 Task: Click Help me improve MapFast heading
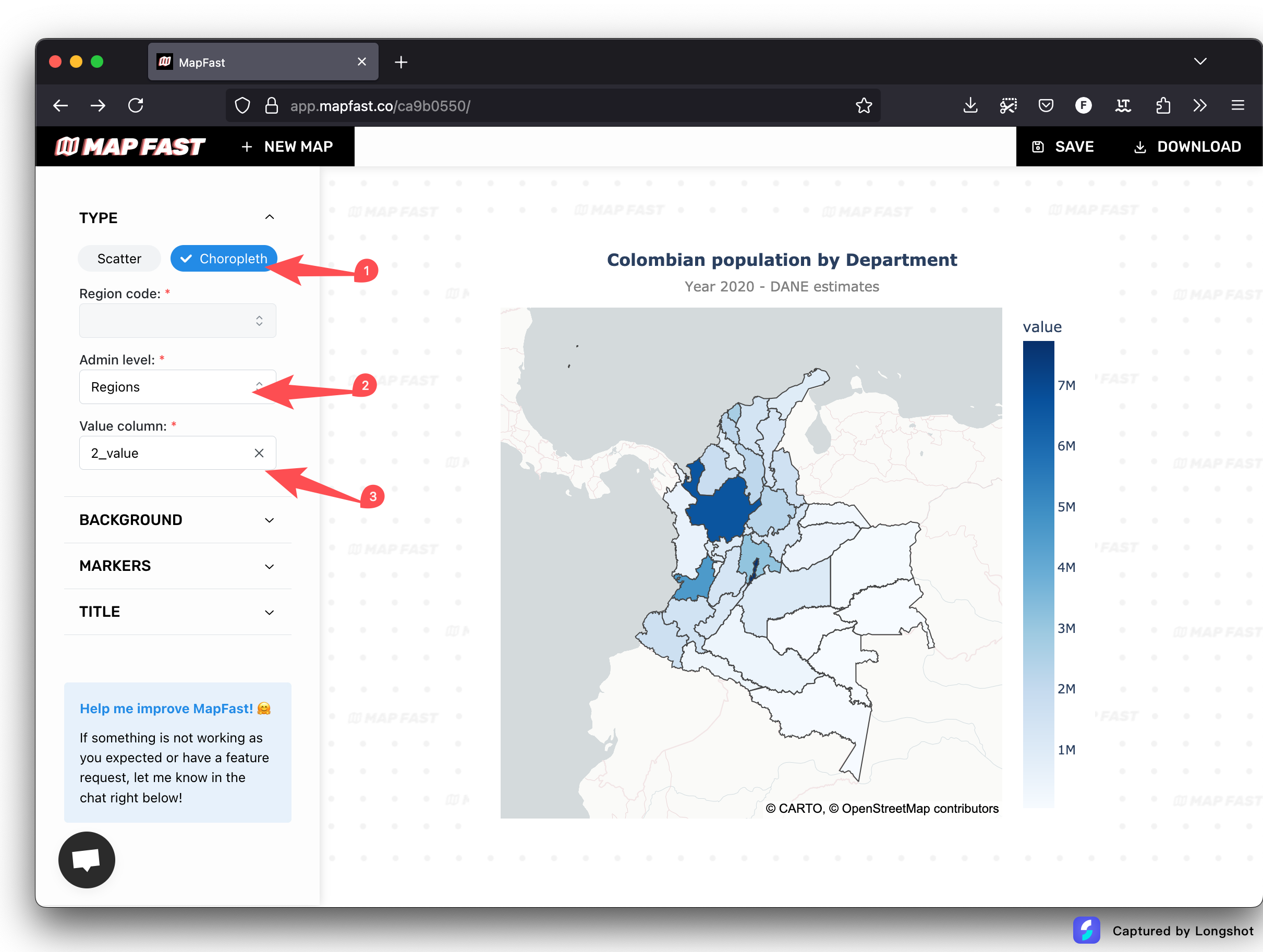pos(175,709)
